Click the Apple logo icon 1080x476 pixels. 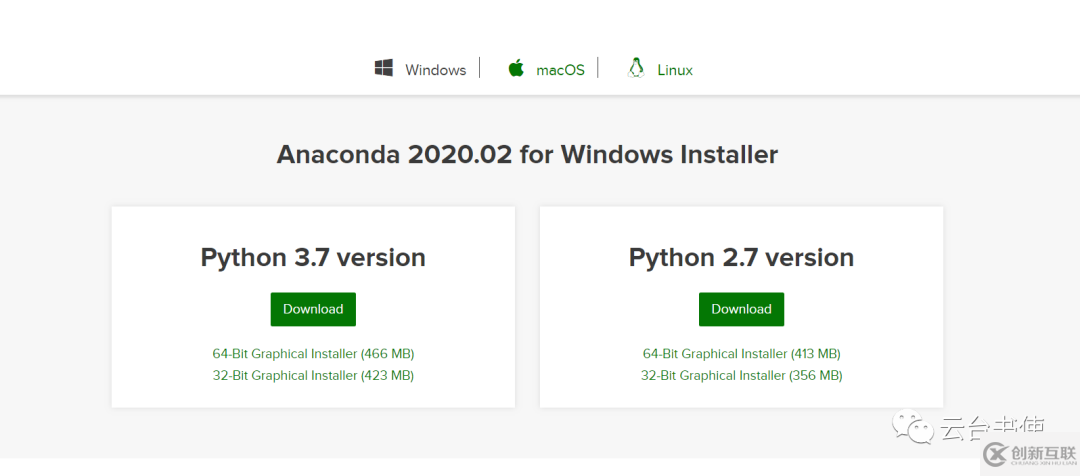(516, 68)
